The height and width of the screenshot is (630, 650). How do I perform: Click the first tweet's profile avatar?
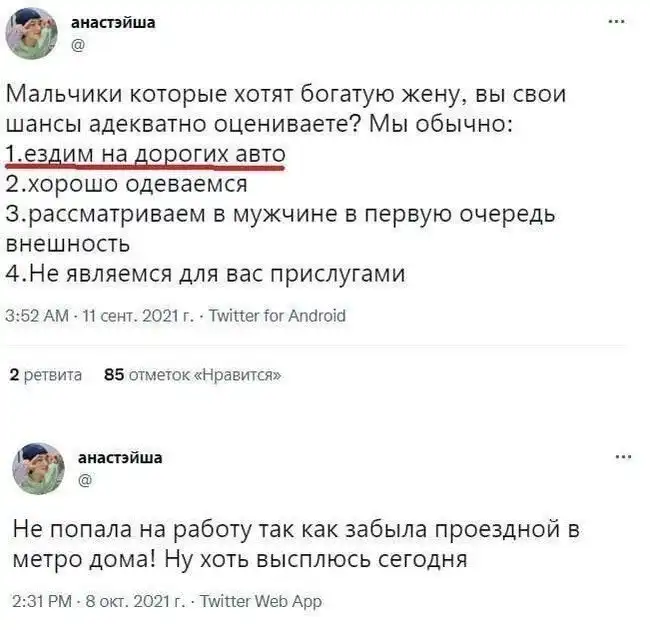[x=32, y=33]
